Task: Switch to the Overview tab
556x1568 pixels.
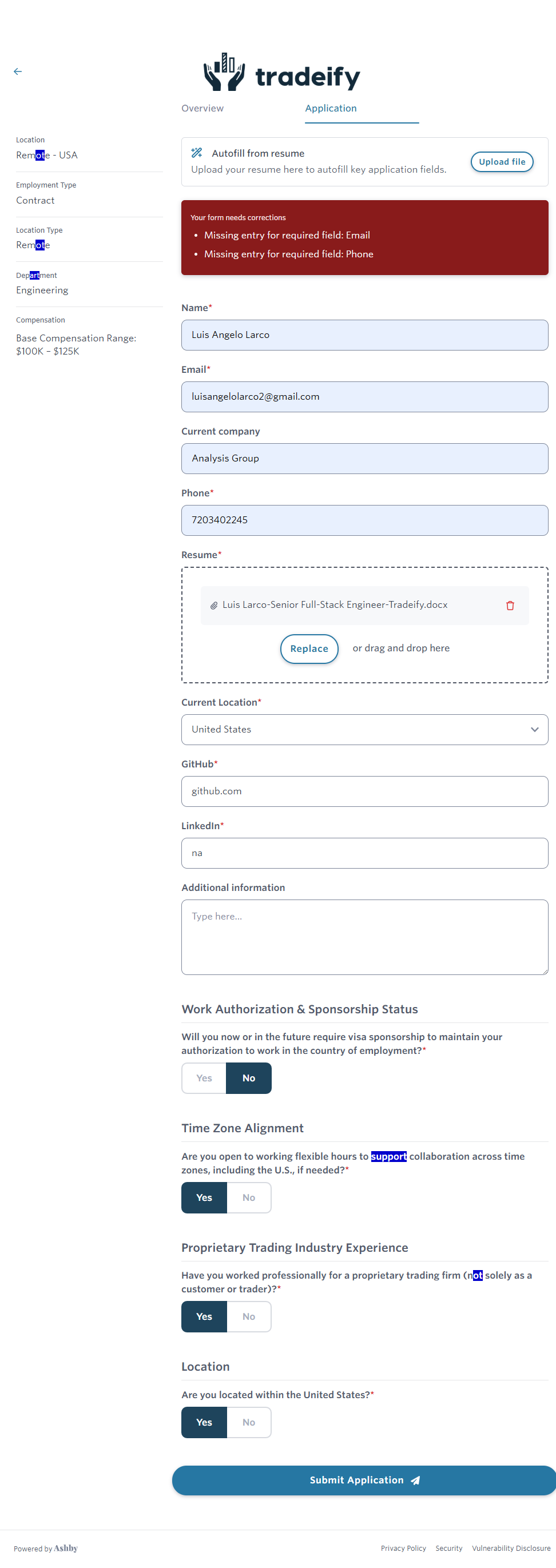Action: point(202,108)
